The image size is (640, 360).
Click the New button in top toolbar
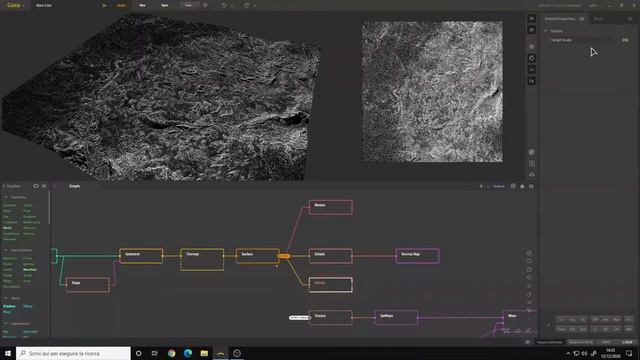tap(142, 5)
